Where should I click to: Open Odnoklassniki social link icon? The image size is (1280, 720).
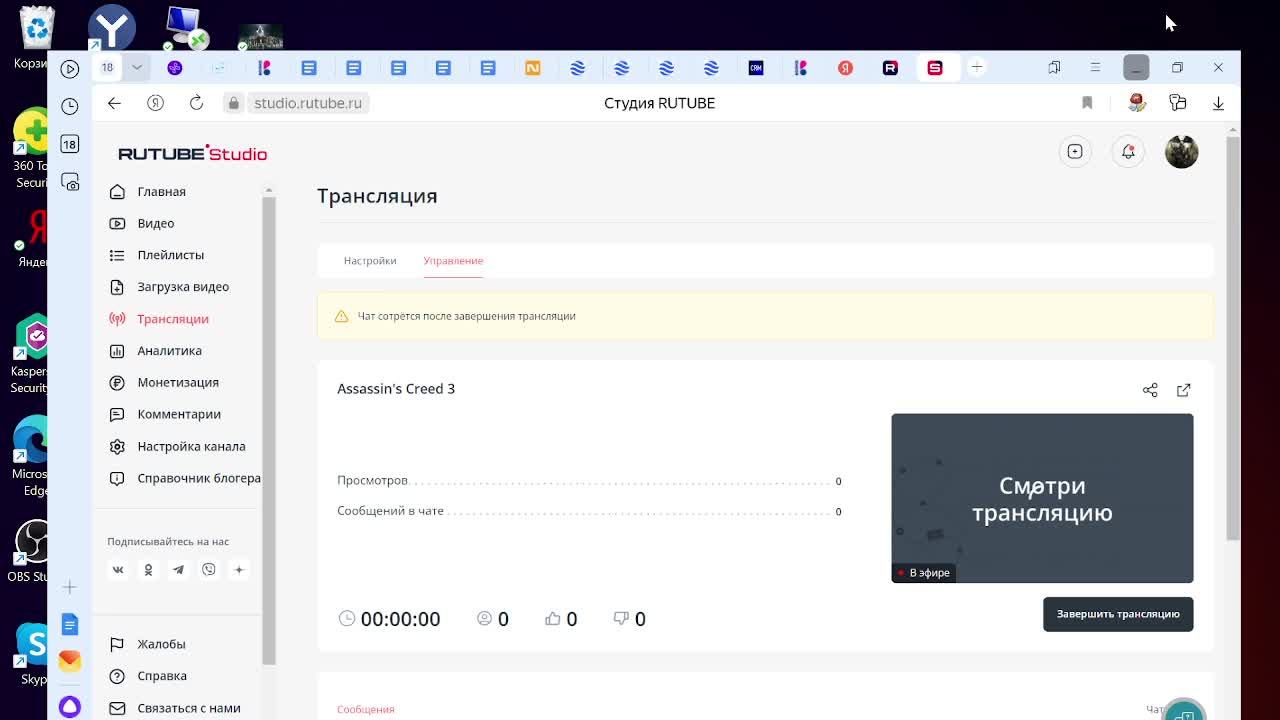[148, 569]
